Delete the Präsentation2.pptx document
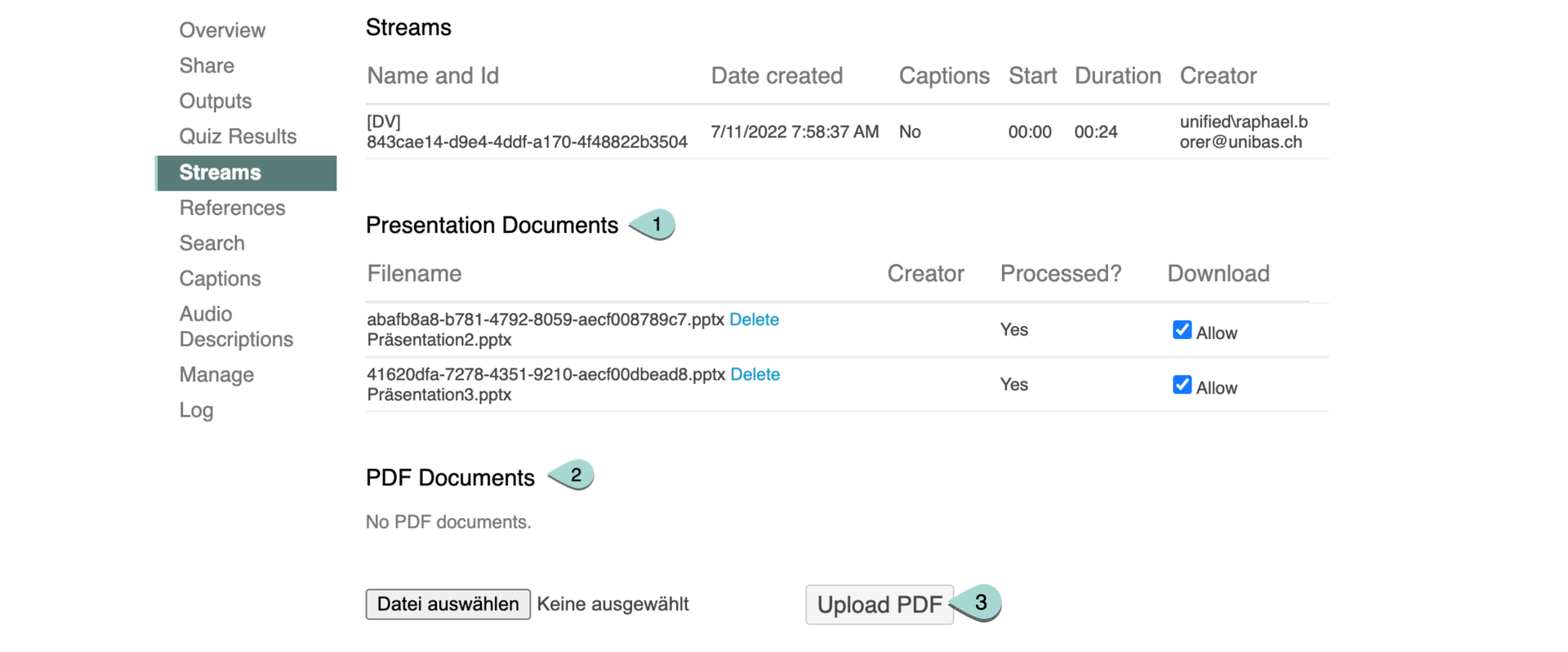This screenshot has height=652, width=1568. tap(754, 319)
